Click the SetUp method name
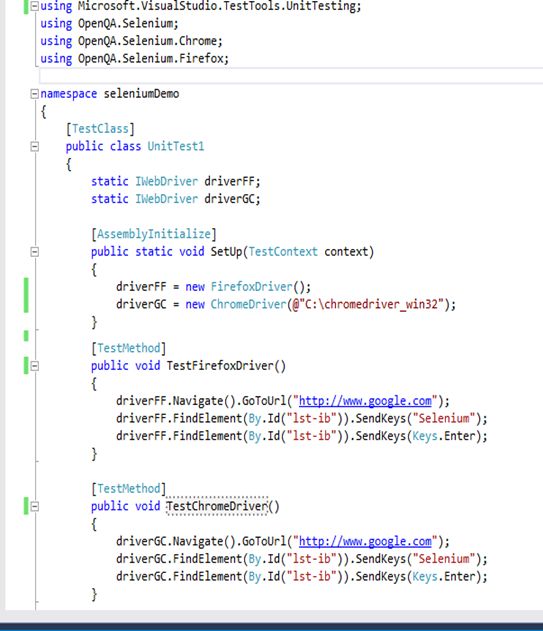The image size is (543, 631). point(226,252)
